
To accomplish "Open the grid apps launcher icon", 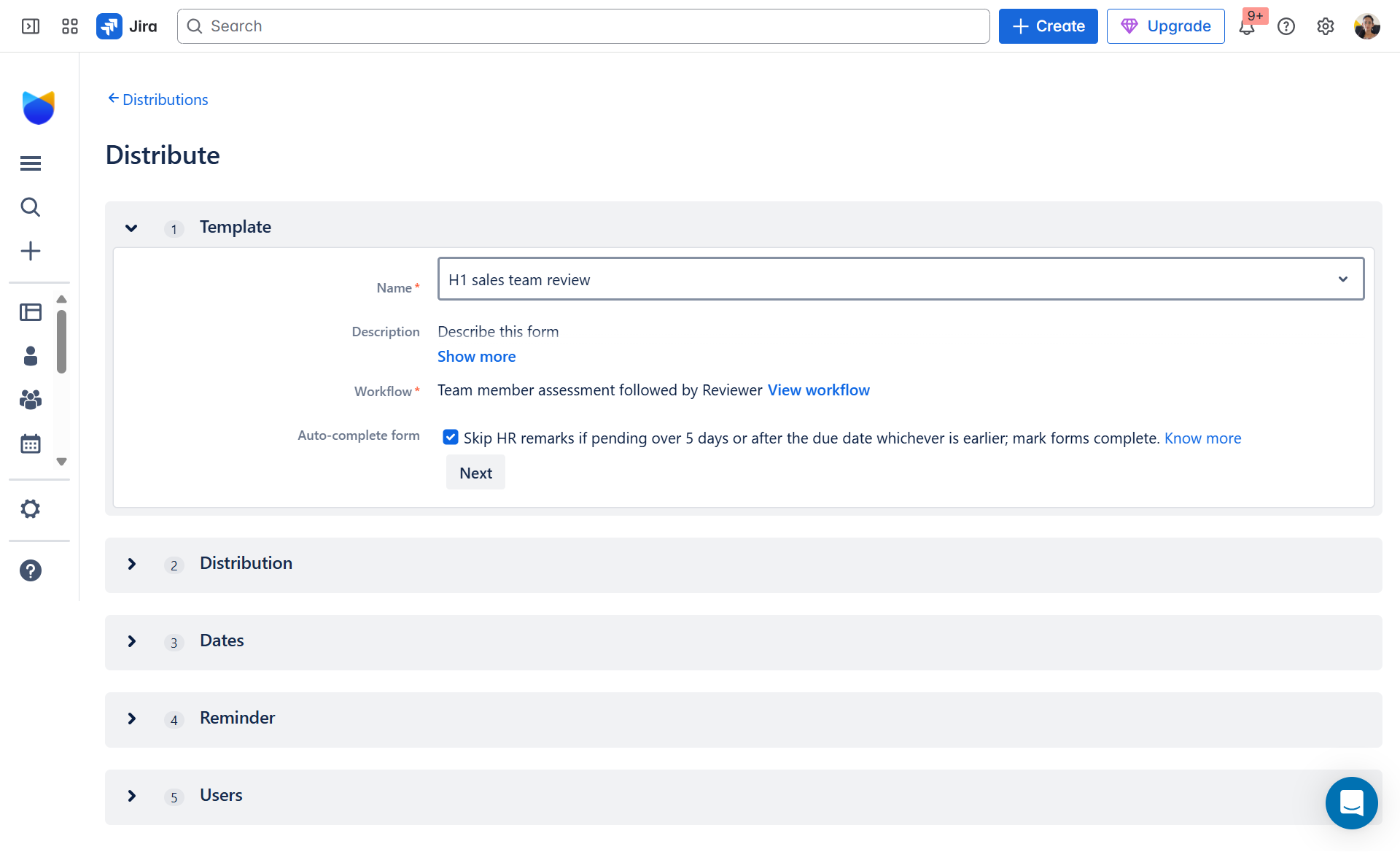I will point(70,26).
